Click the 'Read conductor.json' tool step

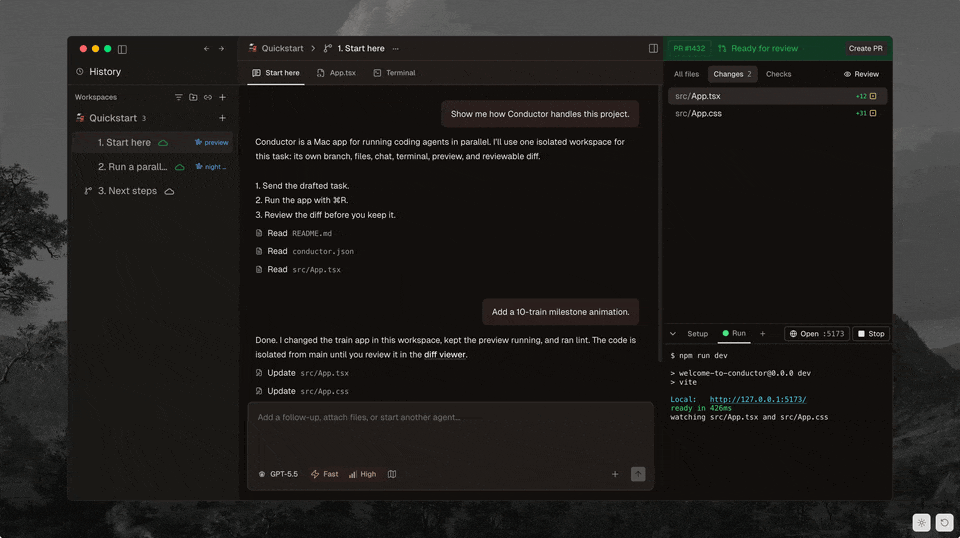(305, 251)
